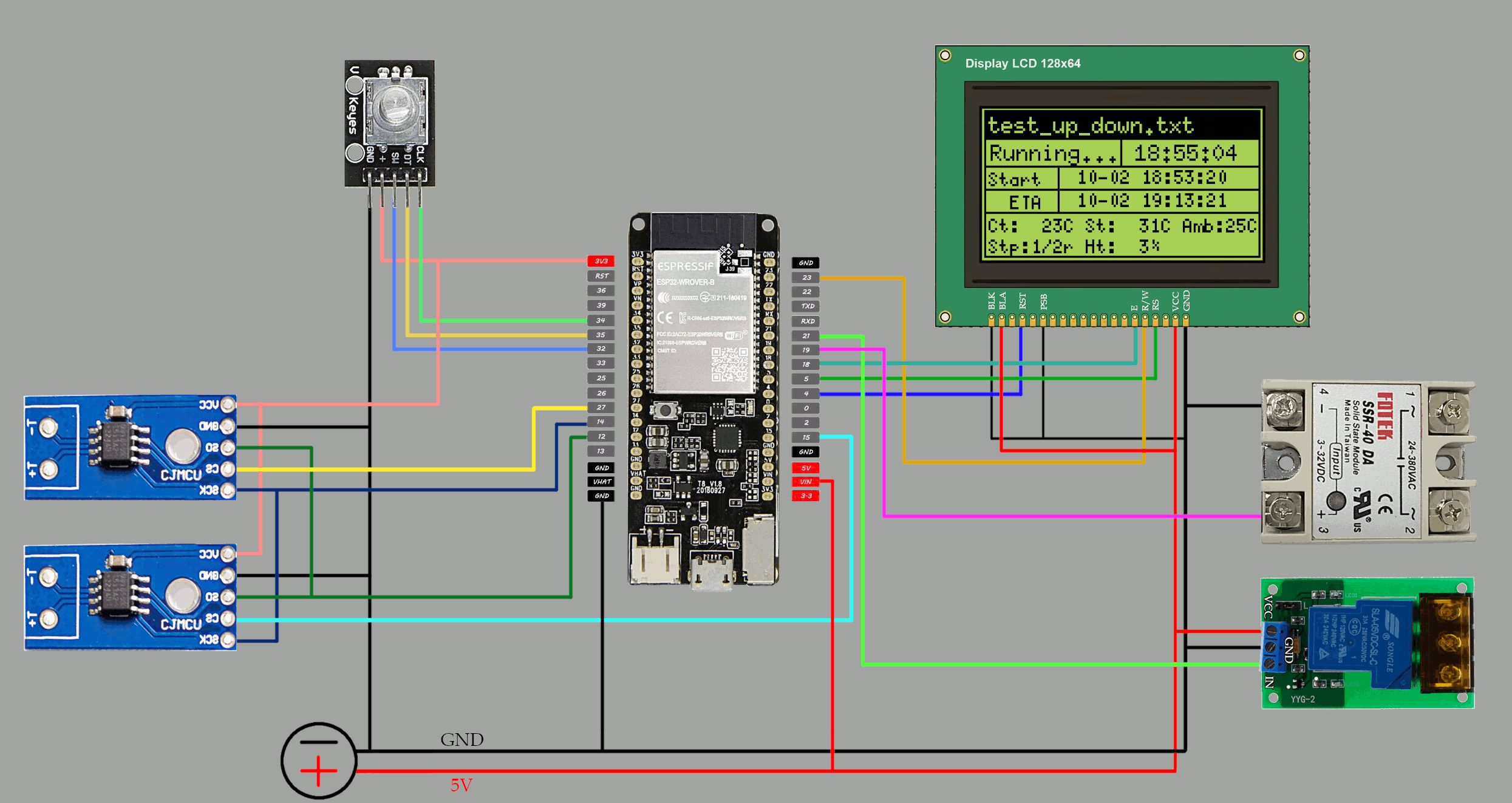Click the pin '22' label
Screen dimensions: 1512x803
click(x=806, y=292)
